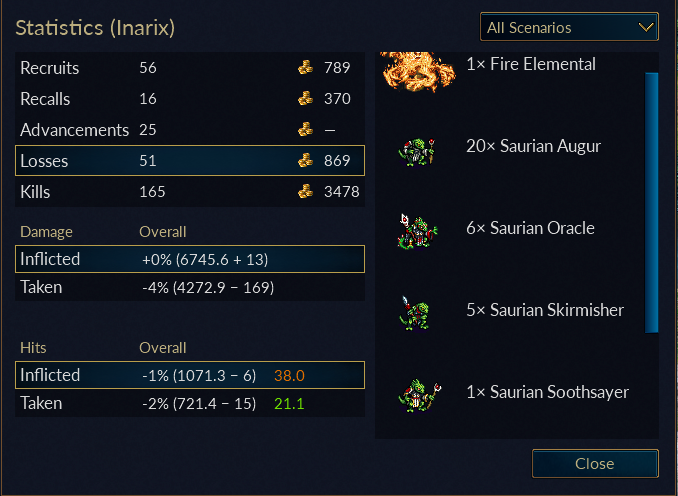Select the Recruits statistics row
678x496 pixels.
tap(190, 68)
